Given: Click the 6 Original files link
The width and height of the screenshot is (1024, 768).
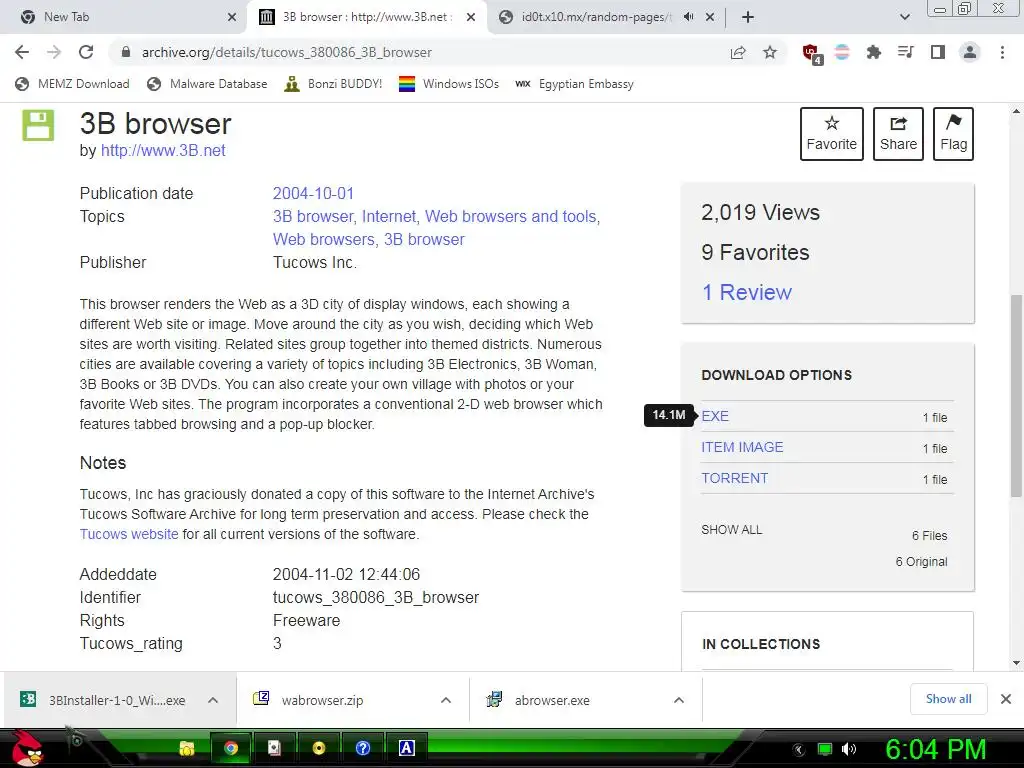Looking at the screenshot, I should click(x=921, y=562).
